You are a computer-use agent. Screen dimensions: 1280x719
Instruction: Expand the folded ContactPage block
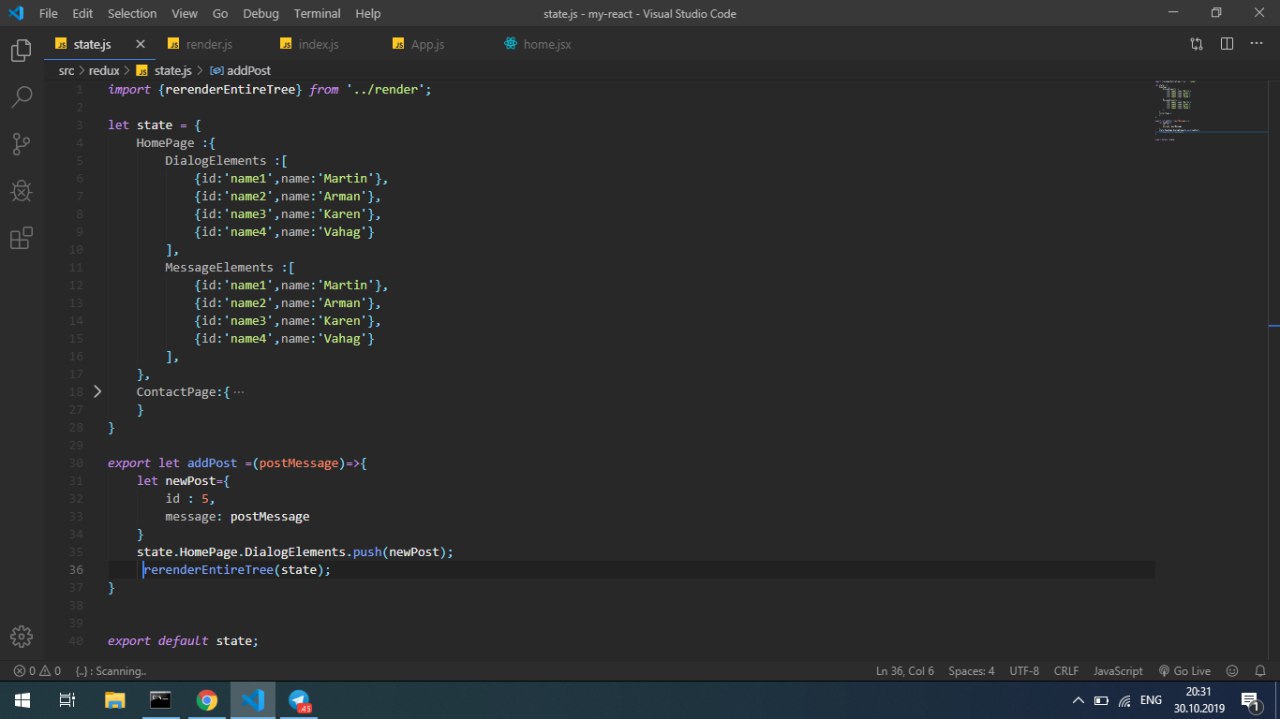(x=97, y=392)
